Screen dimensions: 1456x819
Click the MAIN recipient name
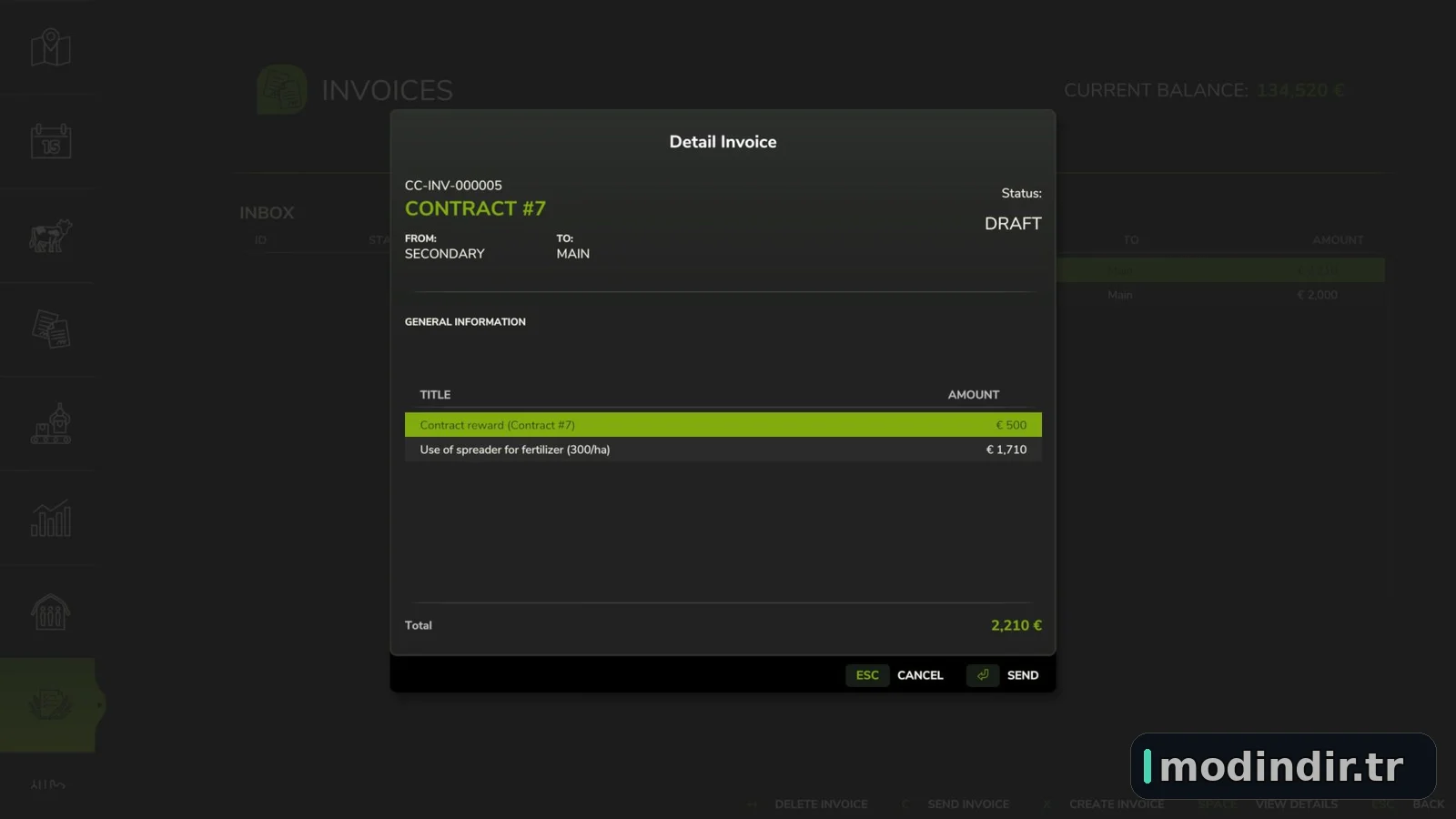(573, 254)
